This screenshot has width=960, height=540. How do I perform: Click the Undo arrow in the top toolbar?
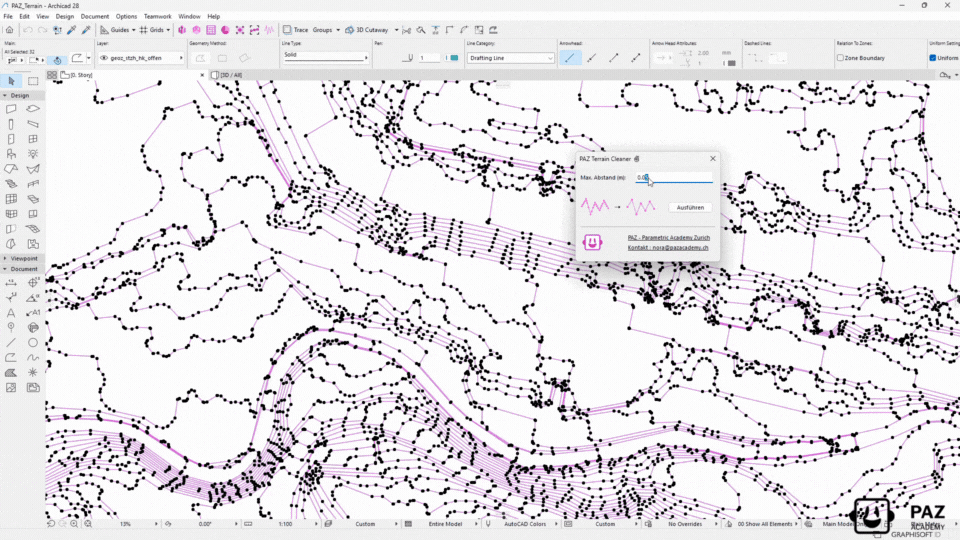pos(28,29)
